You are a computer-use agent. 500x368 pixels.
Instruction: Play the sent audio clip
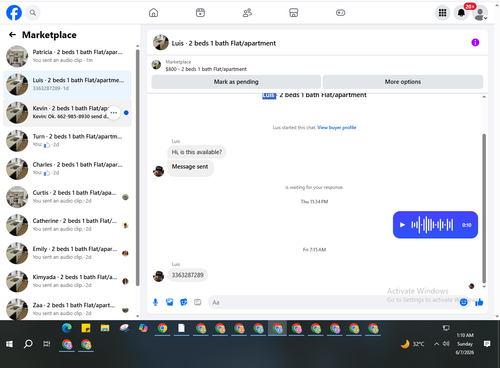click(x=402, y=225)
